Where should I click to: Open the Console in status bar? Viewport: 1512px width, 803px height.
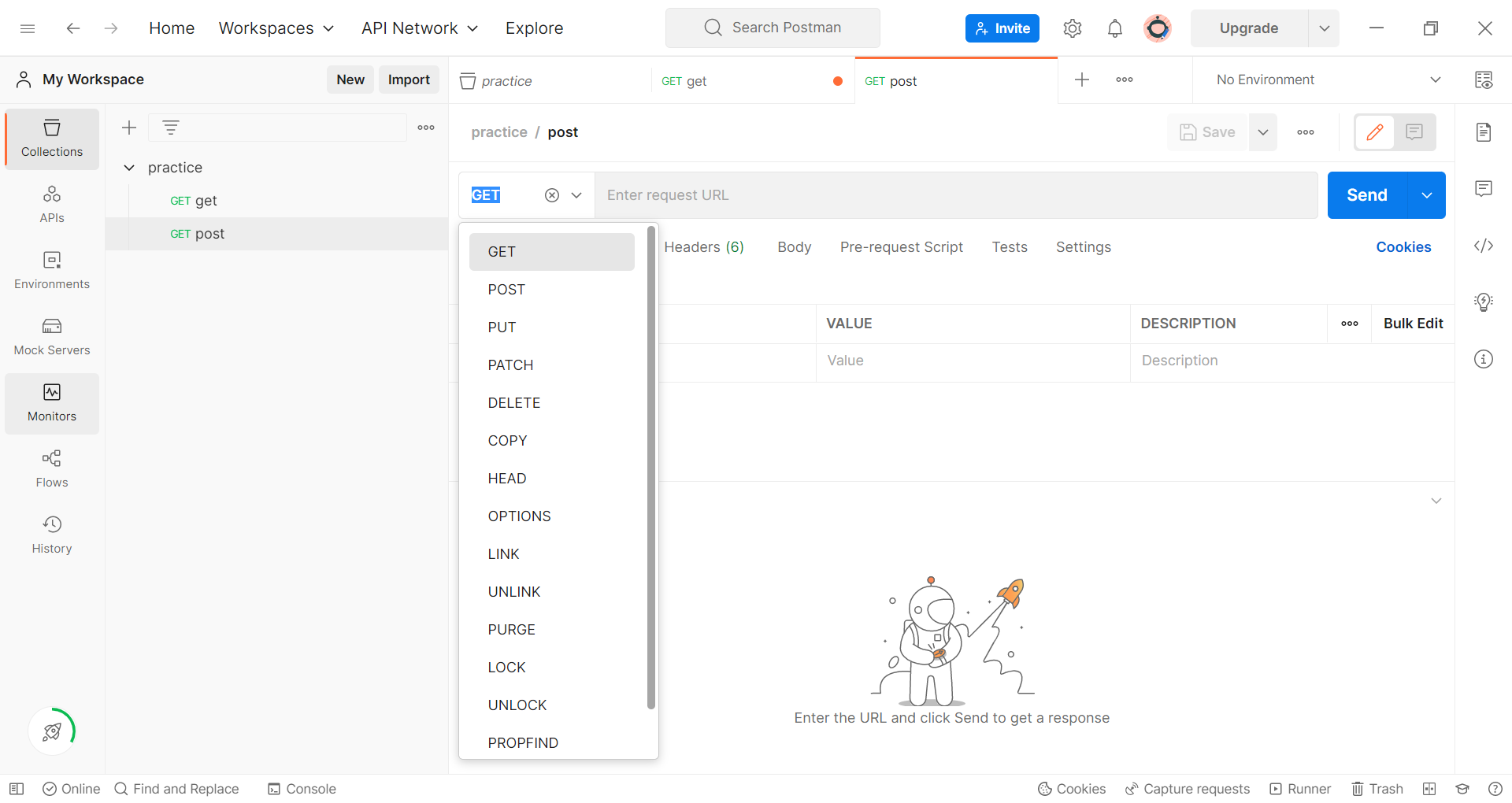[302, 789]
